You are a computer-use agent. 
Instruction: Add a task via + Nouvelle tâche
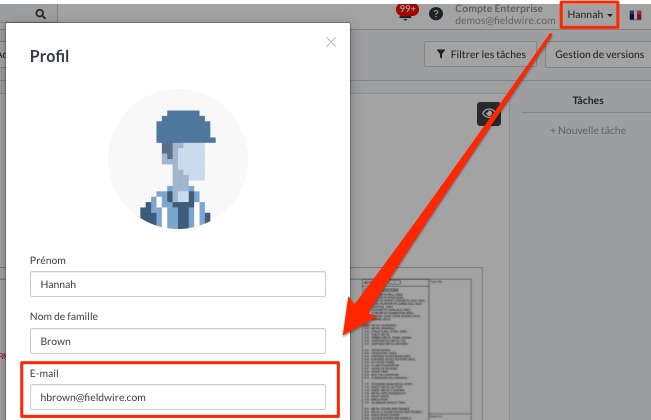588,131
